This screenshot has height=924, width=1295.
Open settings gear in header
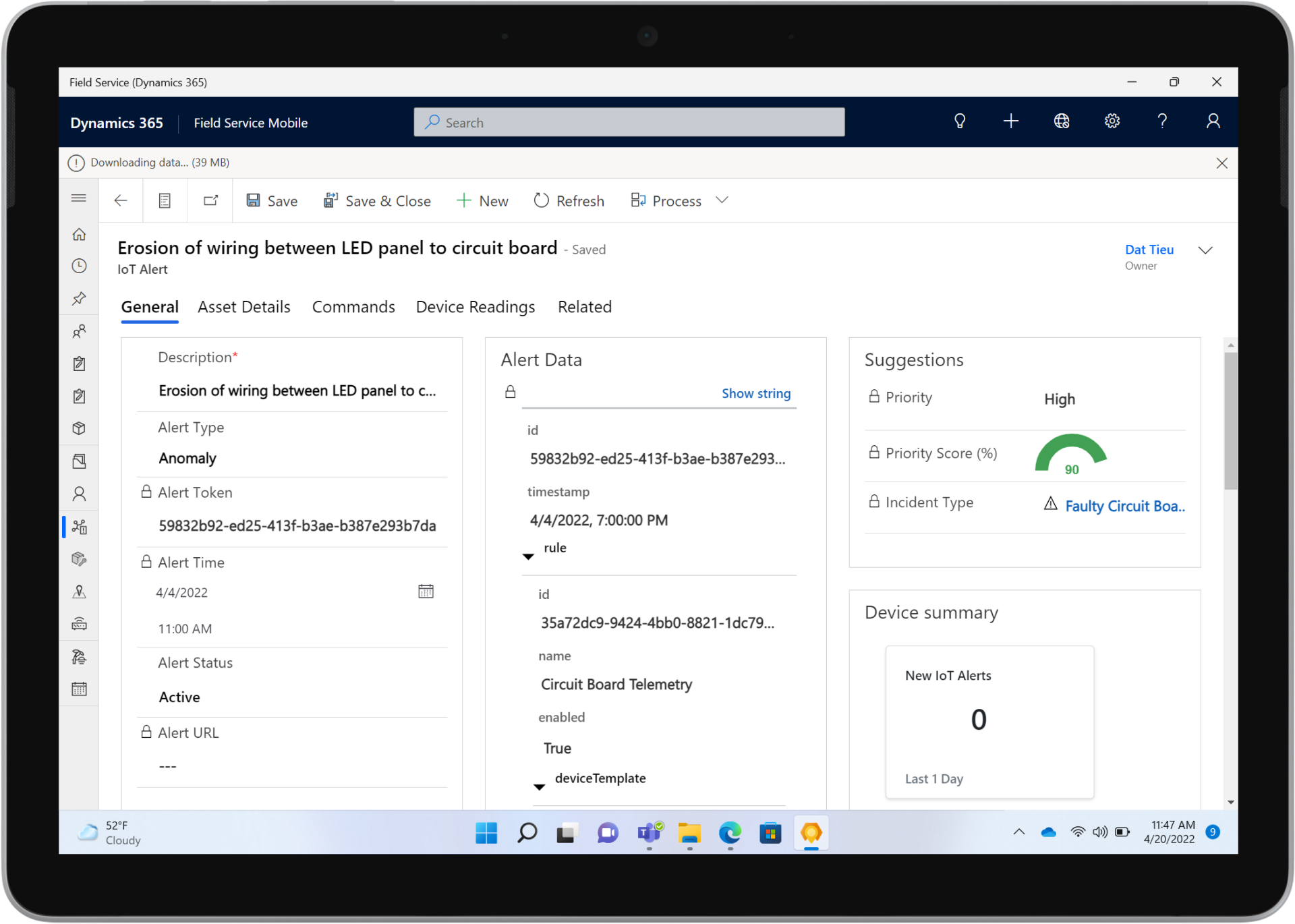tap(1112, 121)
